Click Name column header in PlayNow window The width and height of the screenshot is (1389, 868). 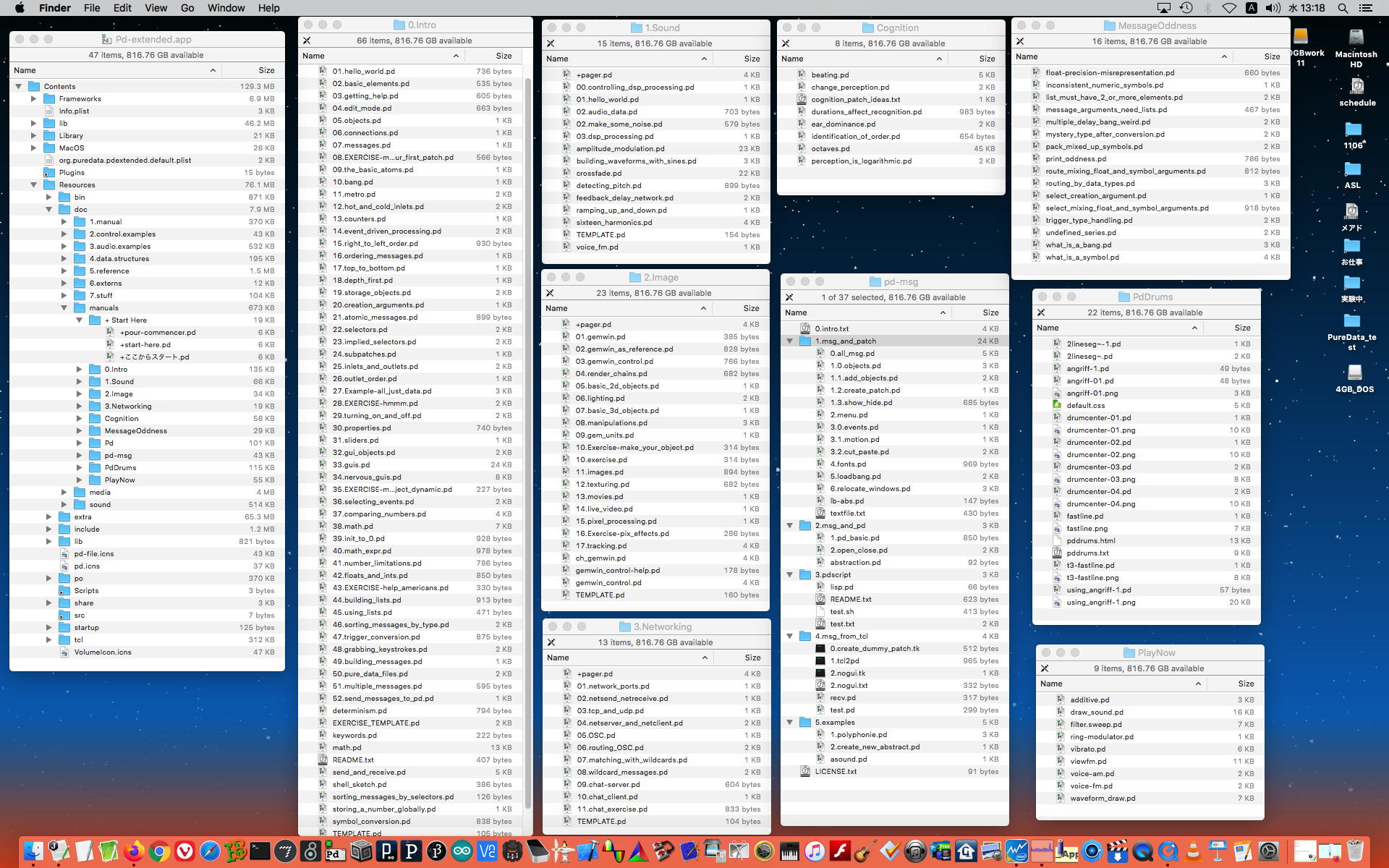[x=1051, y=684]
